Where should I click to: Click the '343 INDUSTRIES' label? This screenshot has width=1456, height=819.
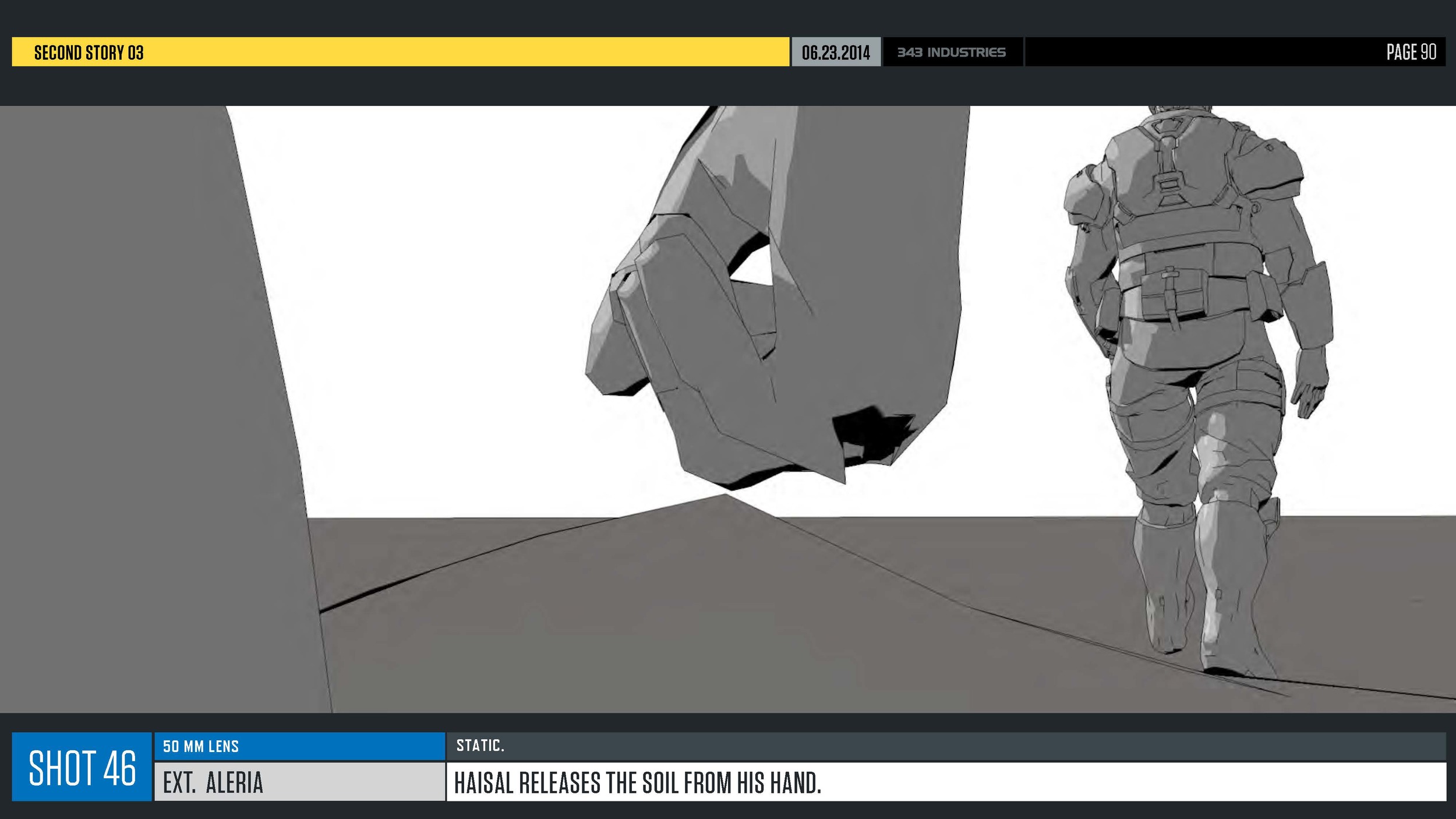click(951, 52)
